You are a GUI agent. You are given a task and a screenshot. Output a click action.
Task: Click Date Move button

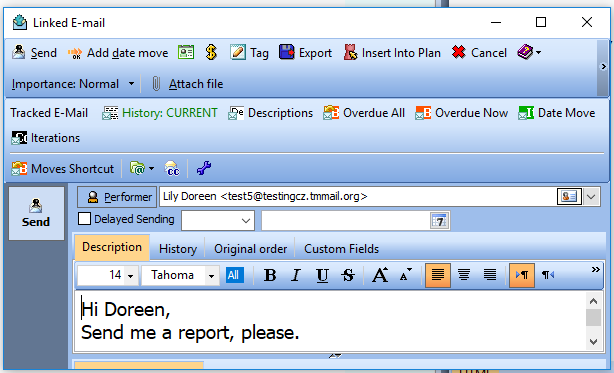click(x=557, y=113)
